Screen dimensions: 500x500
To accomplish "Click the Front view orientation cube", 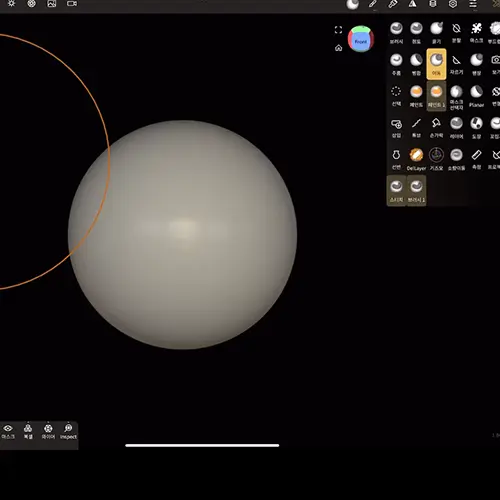I will click(361, 39).
